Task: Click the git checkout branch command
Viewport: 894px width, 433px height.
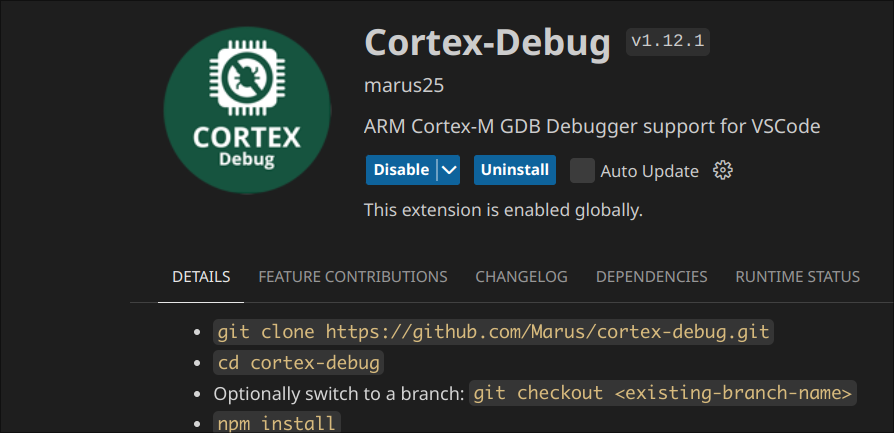Action: (x=663, y=393)
